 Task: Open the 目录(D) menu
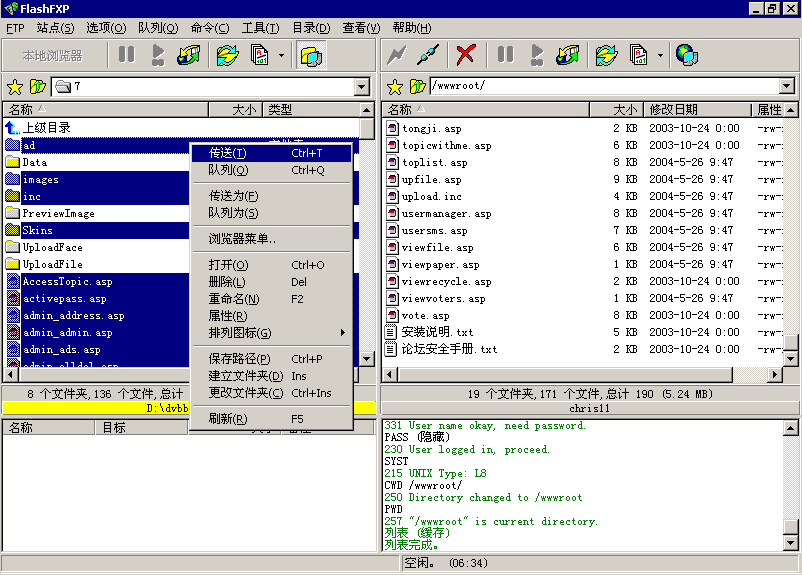coord(311,28)
